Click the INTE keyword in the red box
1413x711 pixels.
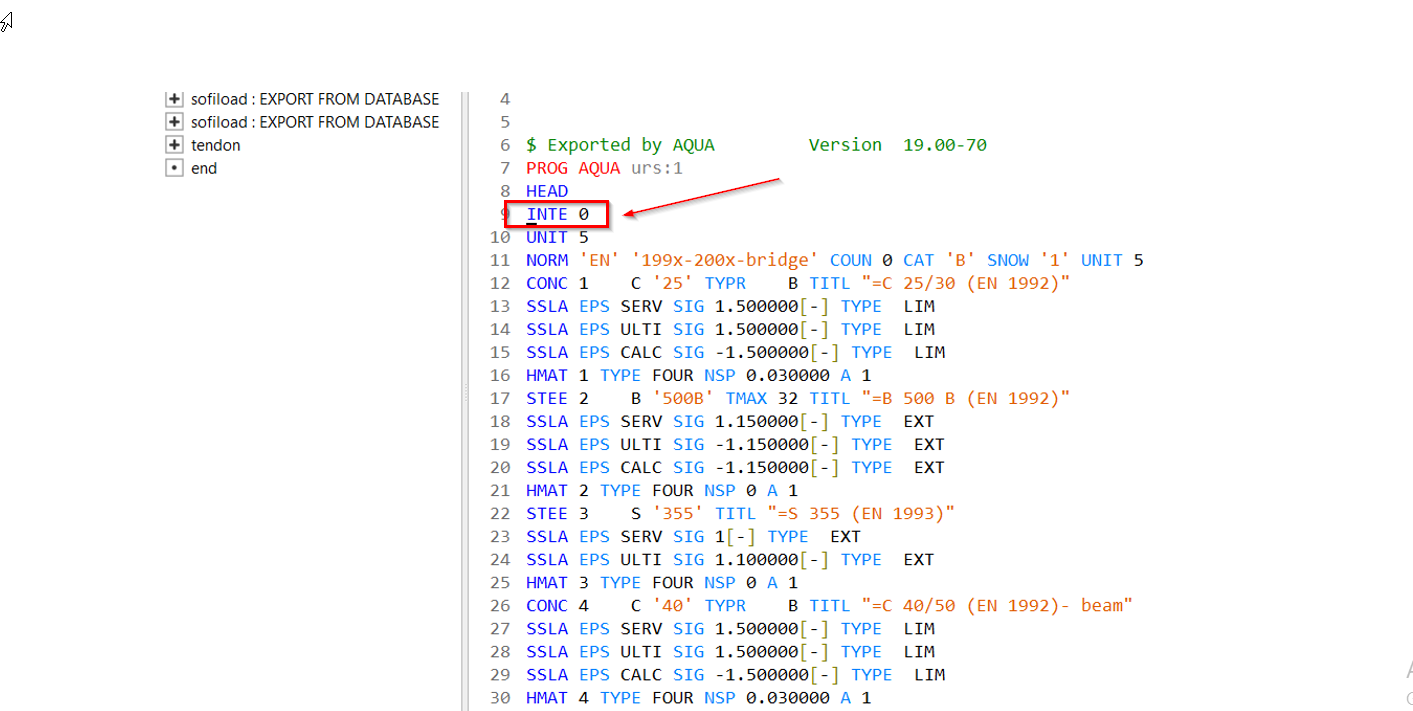coord(546,214)
